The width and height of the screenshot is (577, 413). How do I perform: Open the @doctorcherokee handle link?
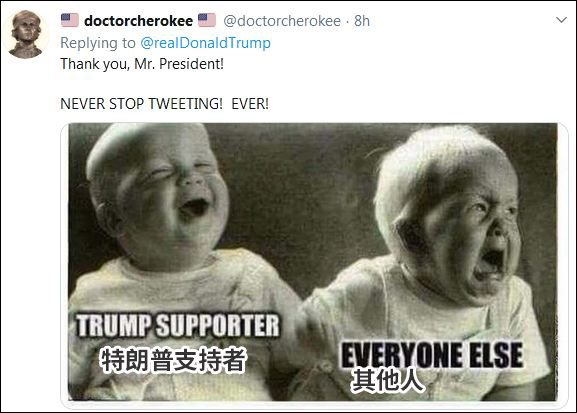[x=282, y=21]
